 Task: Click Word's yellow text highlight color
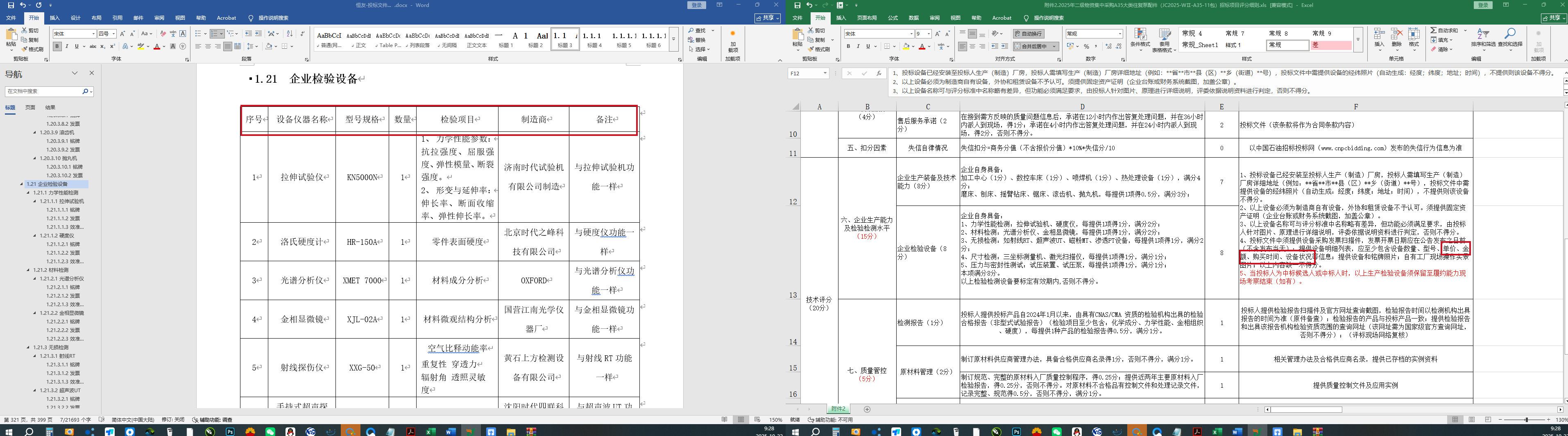tap(140, 46)
